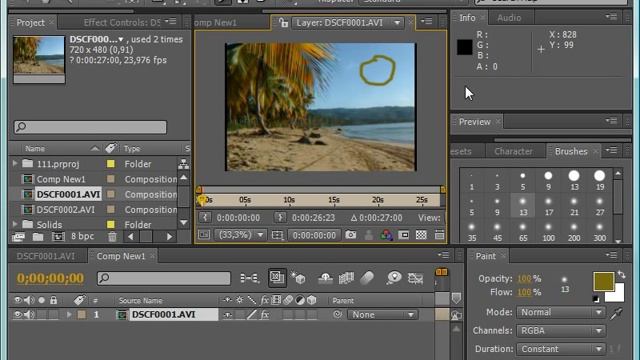640x360 pixels.
Task: Toggle video visibility eye for DSCF0001.AVI layer
Action: [x=18, y=315]
